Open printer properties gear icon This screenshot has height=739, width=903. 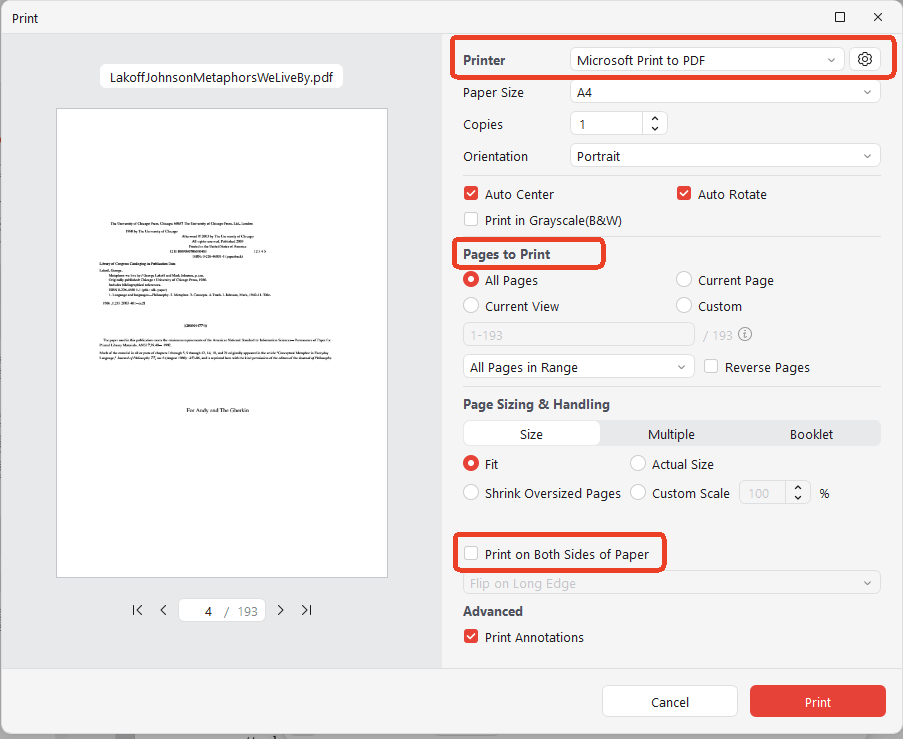[864, 59]
